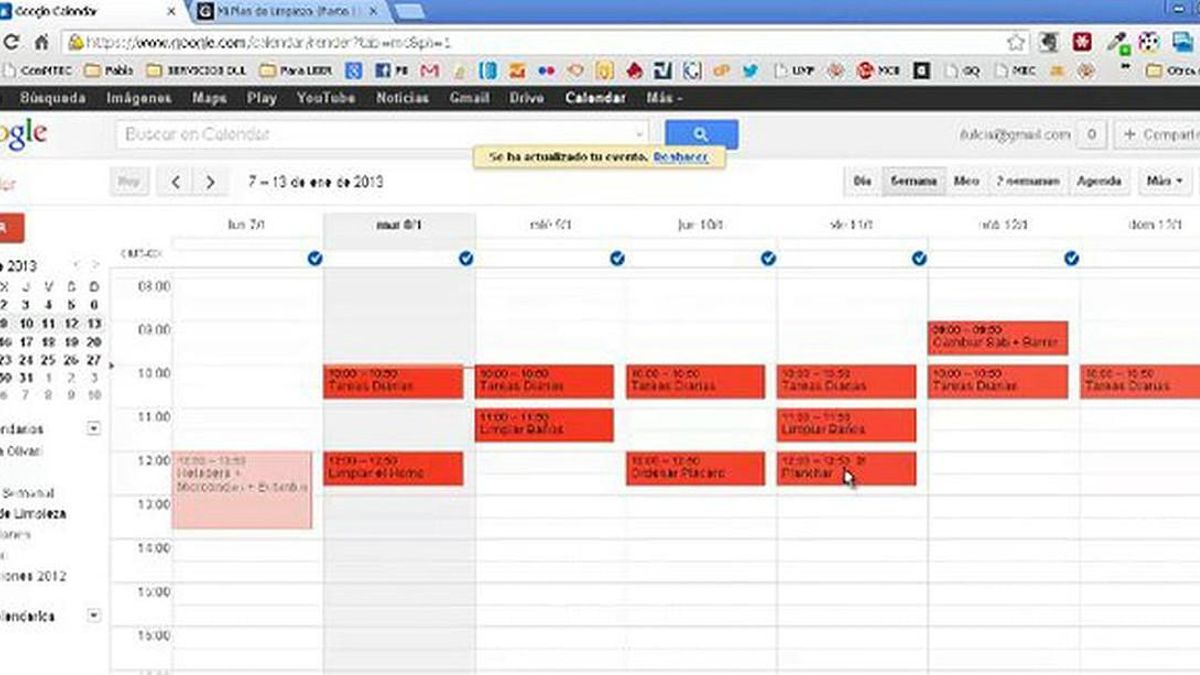
Task: Open Cambiar Sab + Barrer event Saturday
Action: click(998, 337)
